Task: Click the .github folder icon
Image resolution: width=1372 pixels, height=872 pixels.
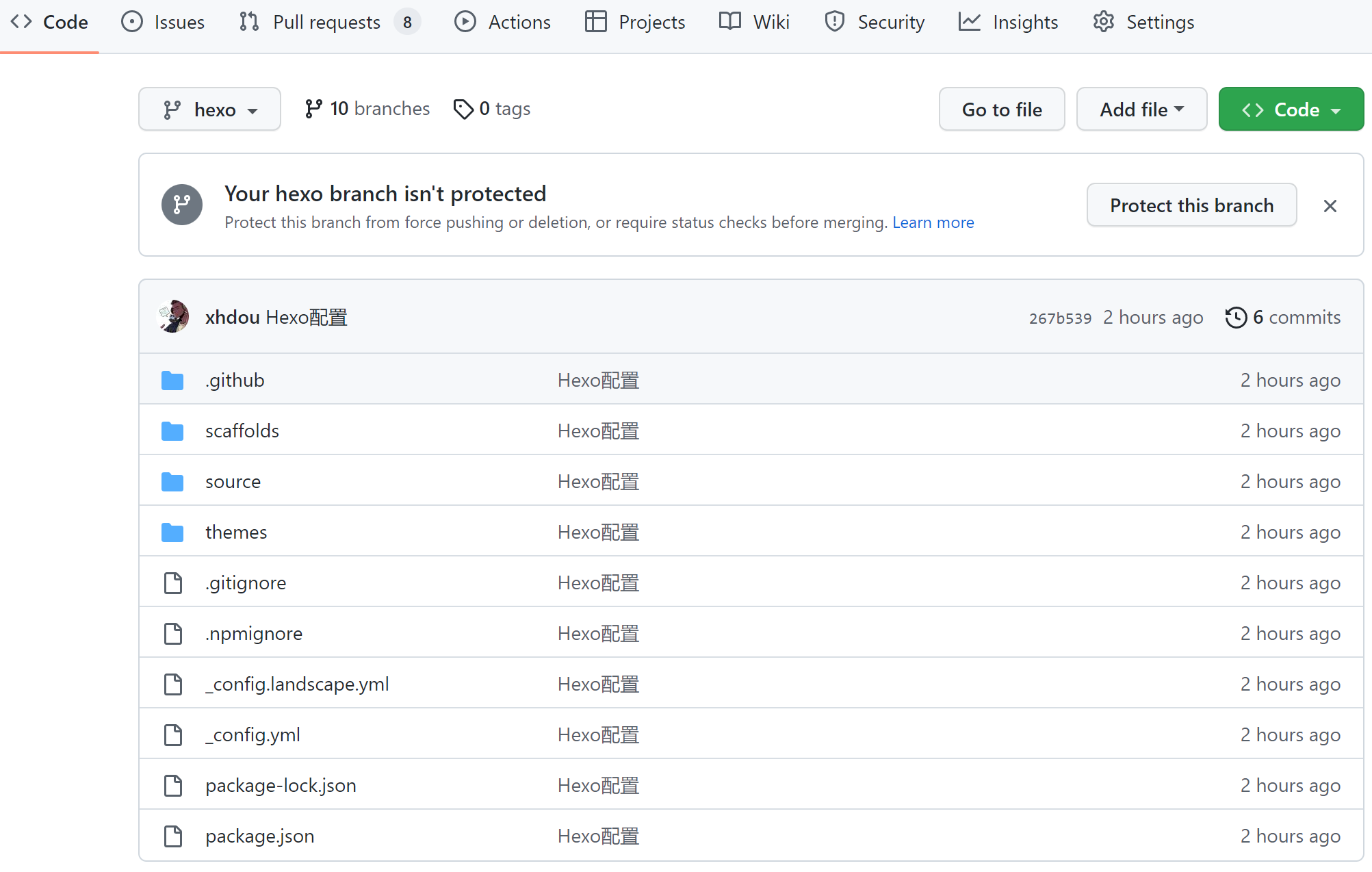Action: click(172, 381)
